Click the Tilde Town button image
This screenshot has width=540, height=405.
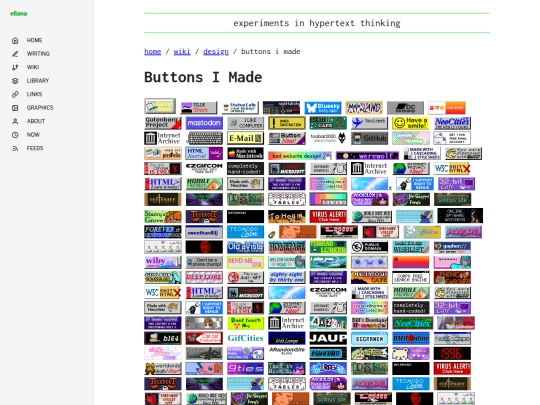point(199,108)
